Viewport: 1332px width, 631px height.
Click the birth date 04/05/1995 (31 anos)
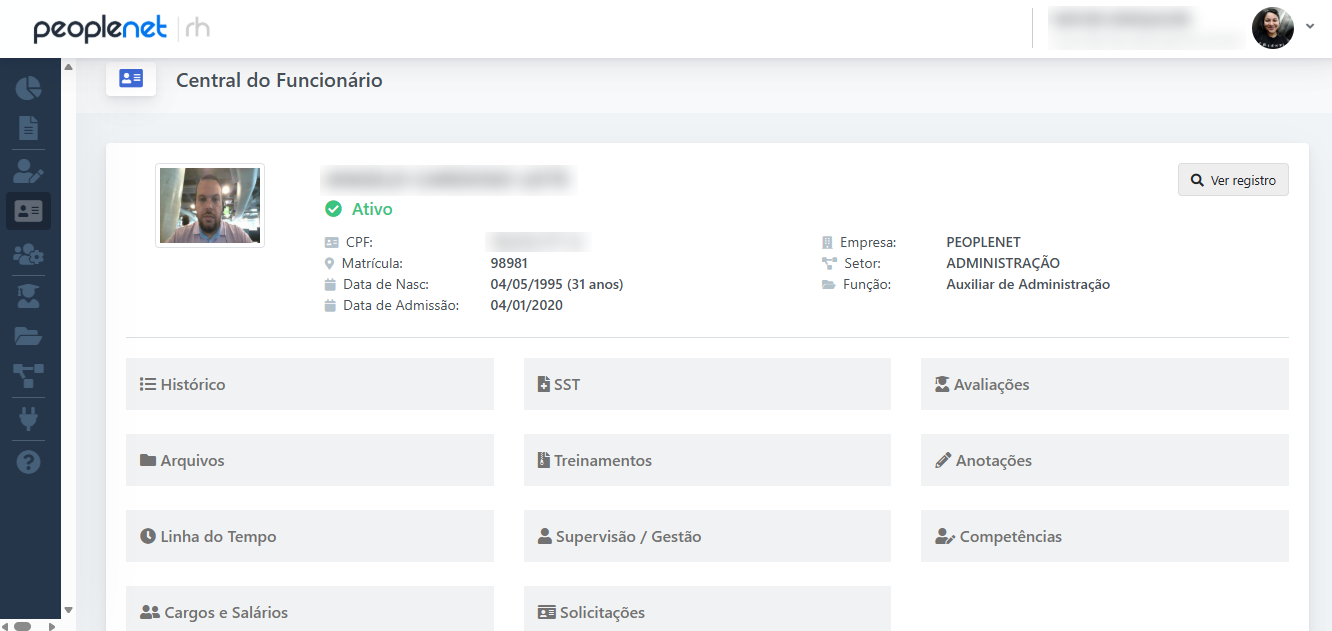pyautogui.click(x=557, y=284)
